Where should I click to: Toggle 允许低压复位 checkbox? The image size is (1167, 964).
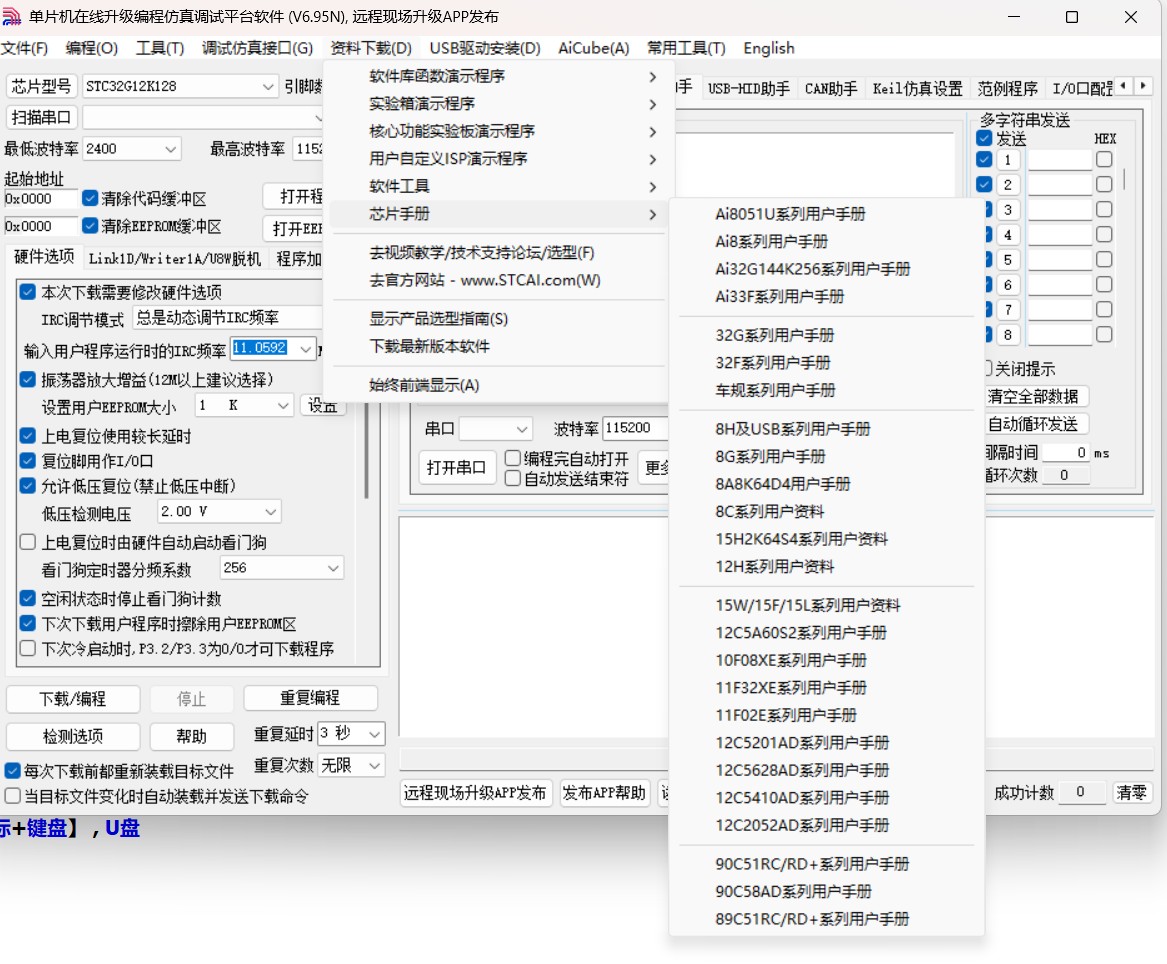tap(28, 486)
